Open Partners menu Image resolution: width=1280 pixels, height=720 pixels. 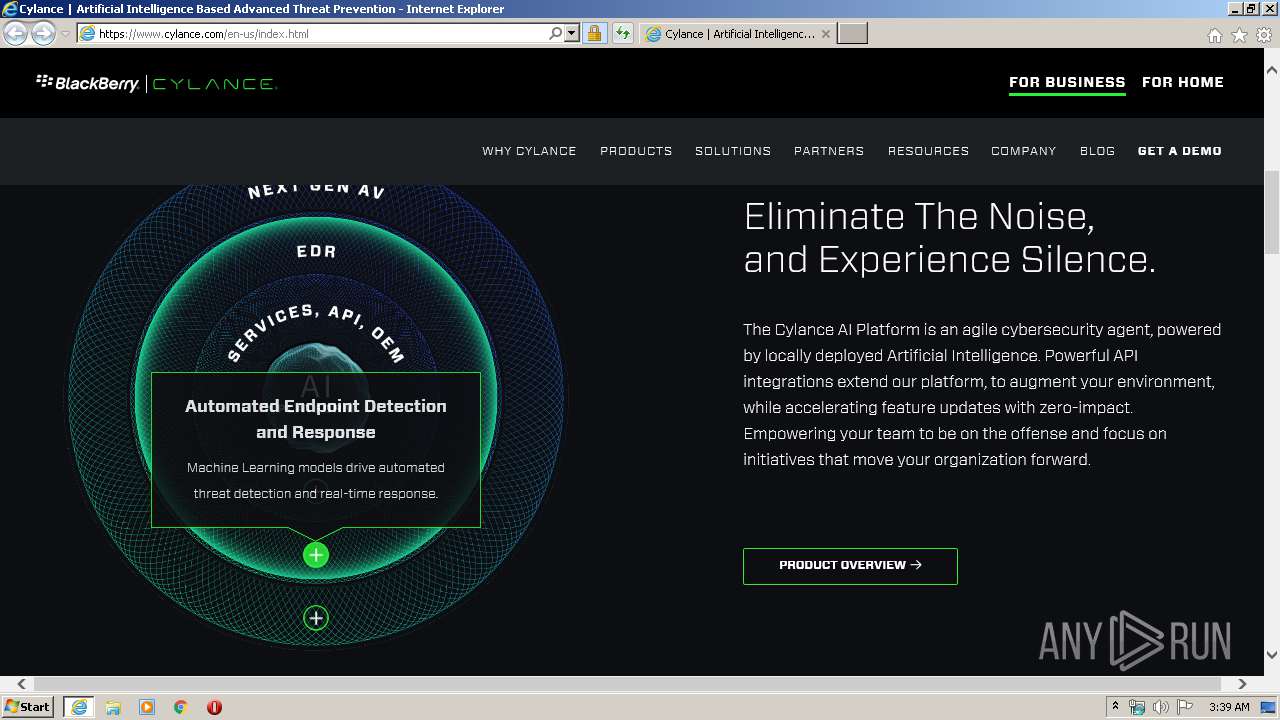pyautogui.click(x=829, y=151)
